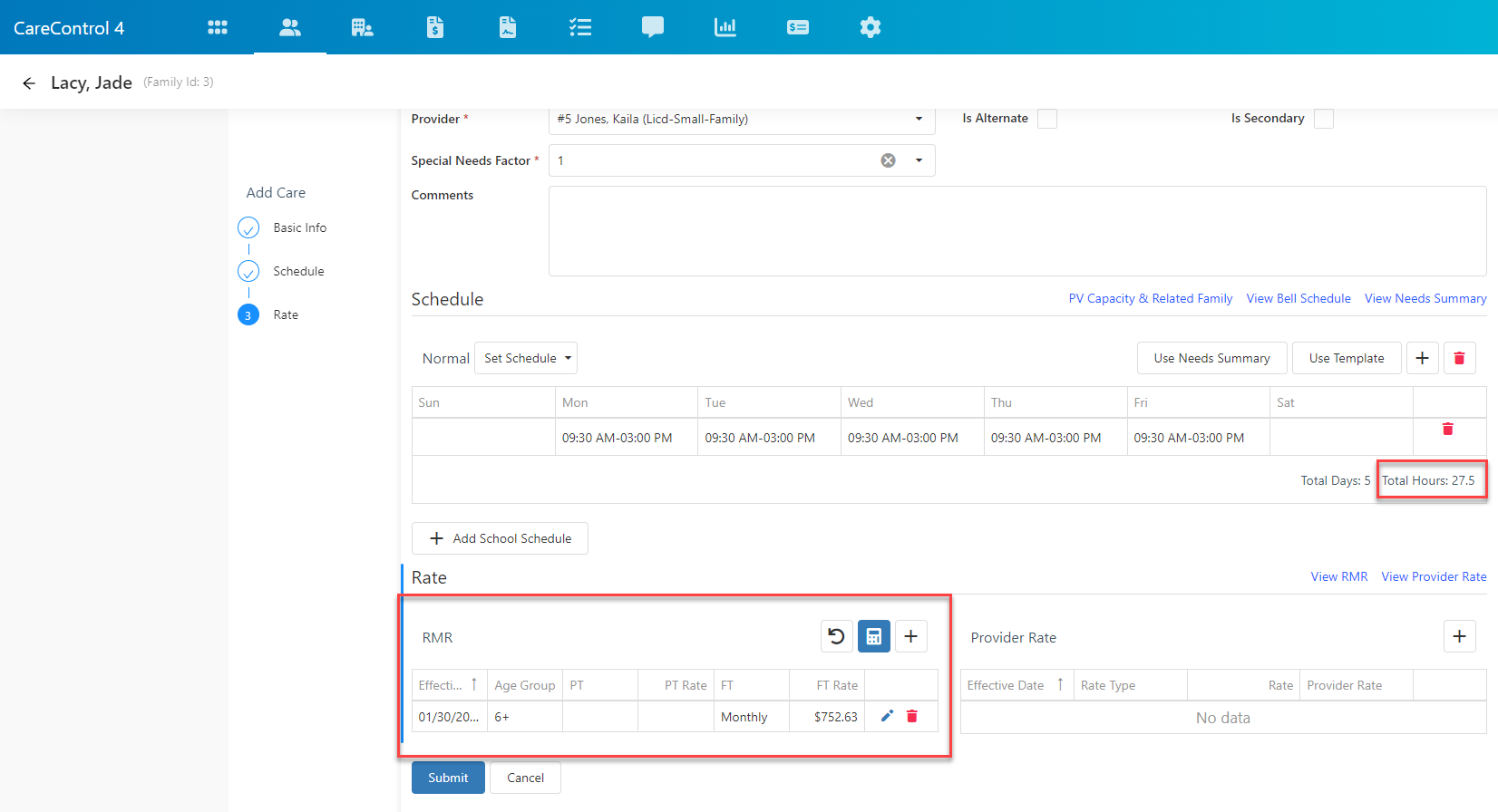
Task: Add an RMR rate with plus
Action: pyautogui.click(x=911, y=636)
